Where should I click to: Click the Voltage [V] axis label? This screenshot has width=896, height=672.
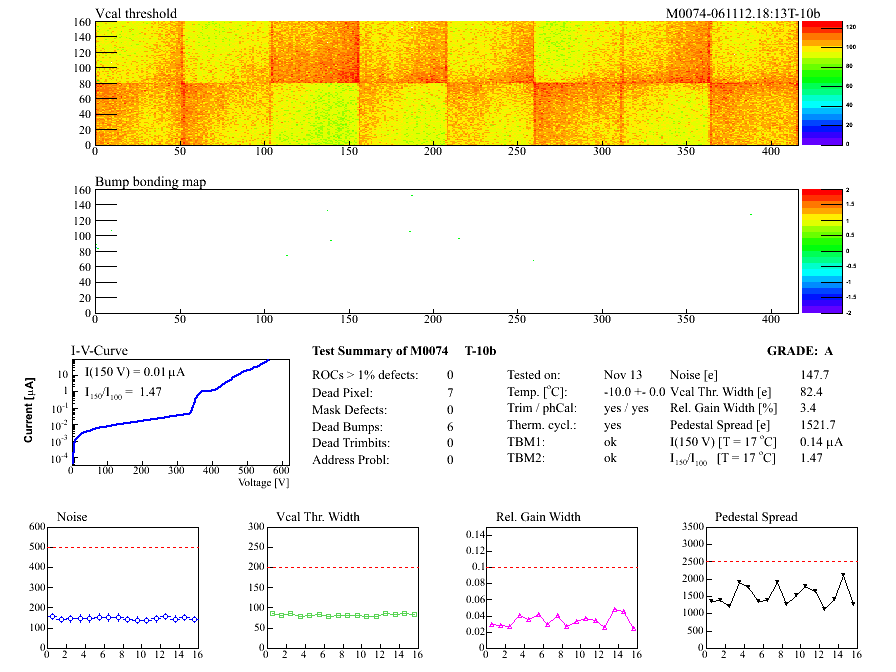[264, 482]
